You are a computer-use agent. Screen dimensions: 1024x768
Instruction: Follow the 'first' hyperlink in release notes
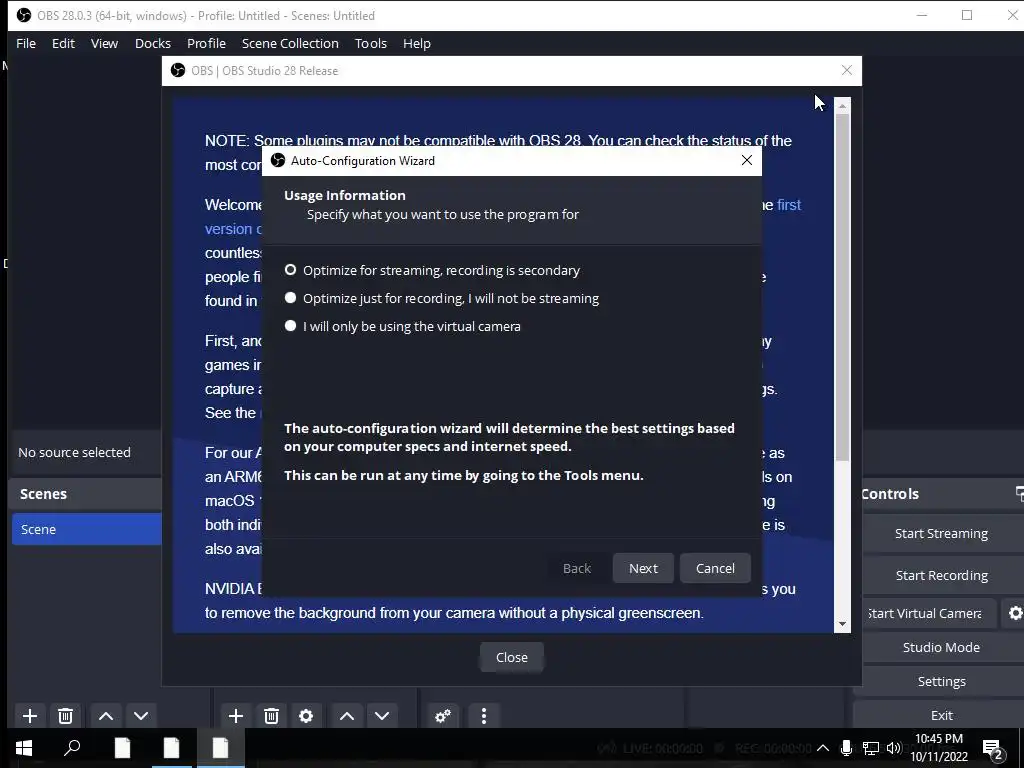click(788, 204)
